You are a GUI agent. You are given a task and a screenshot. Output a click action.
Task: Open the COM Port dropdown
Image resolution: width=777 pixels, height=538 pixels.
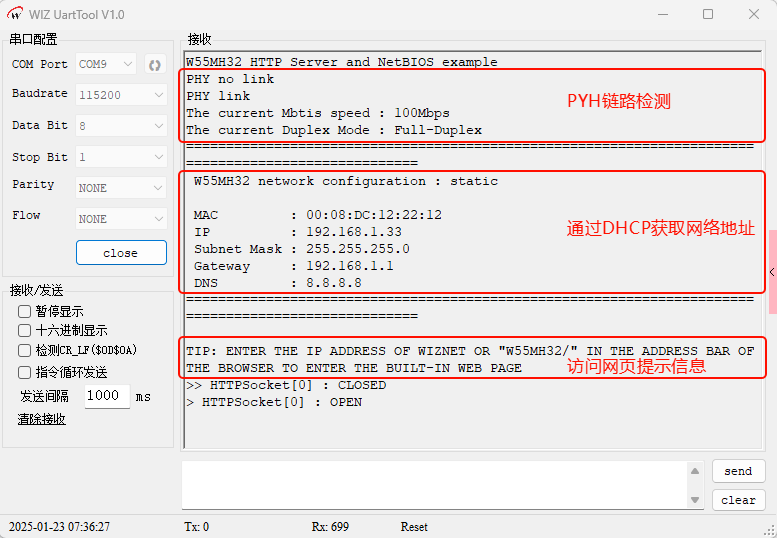click(106, 64)
